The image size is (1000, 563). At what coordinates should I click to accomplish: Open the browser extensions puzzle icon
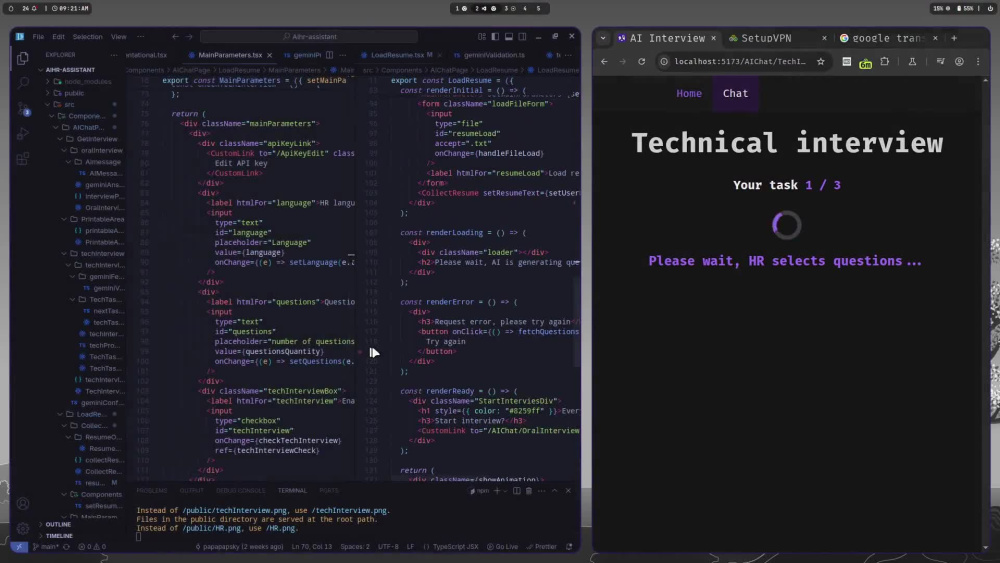click(885, 61)
